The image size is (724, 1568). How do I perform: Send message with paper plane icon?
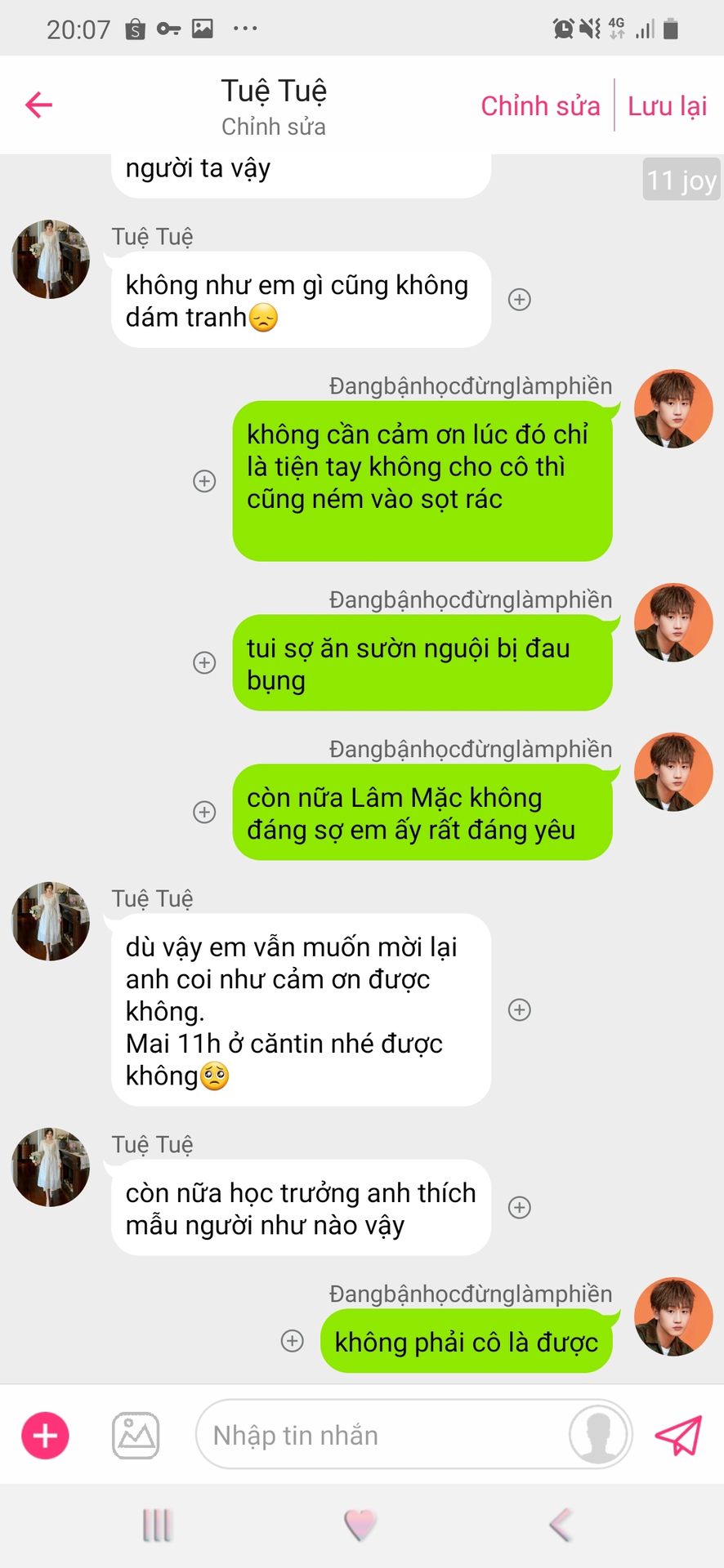tap(678, 1435)
